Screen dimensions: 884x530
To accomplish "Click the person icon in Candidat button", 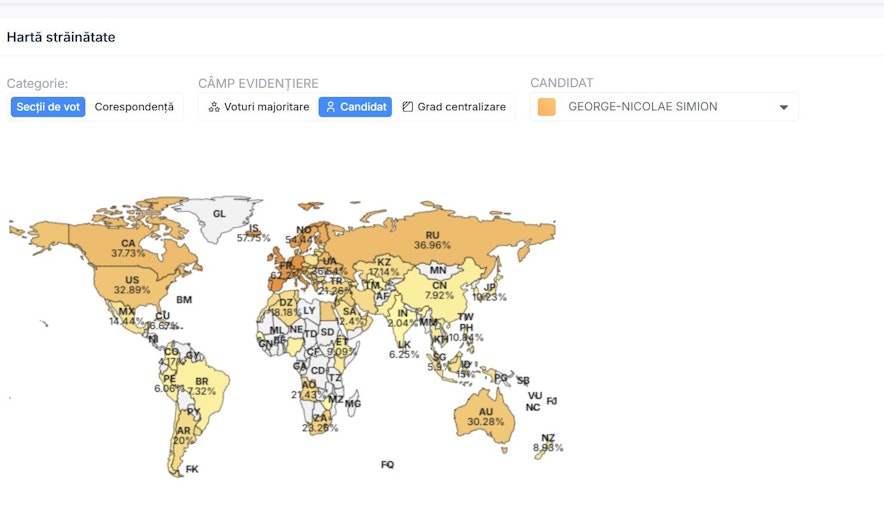I will pyautogui.click(x=331, y=107).
